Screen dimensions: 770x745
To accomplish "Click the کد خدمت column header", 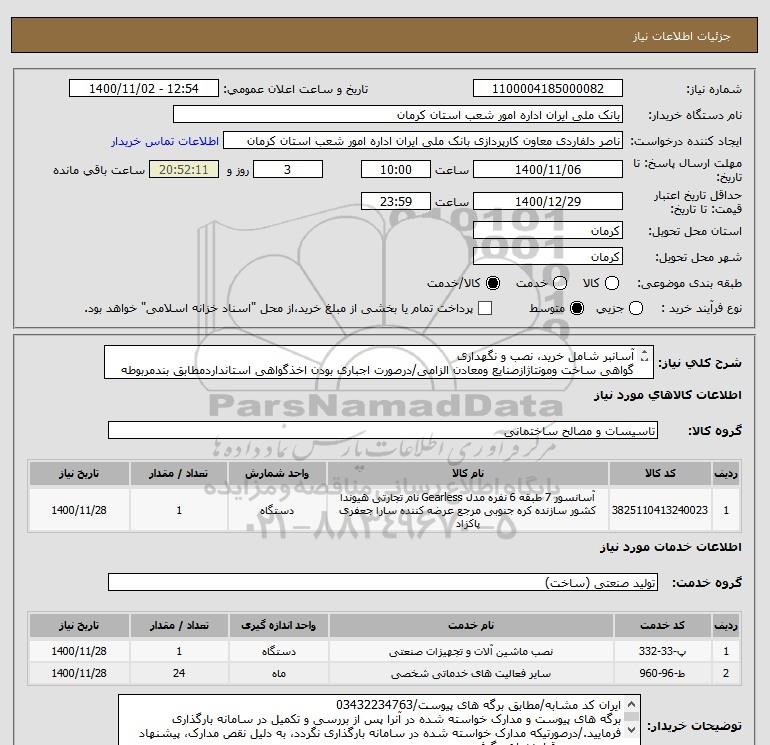I will tap(662, 625).
